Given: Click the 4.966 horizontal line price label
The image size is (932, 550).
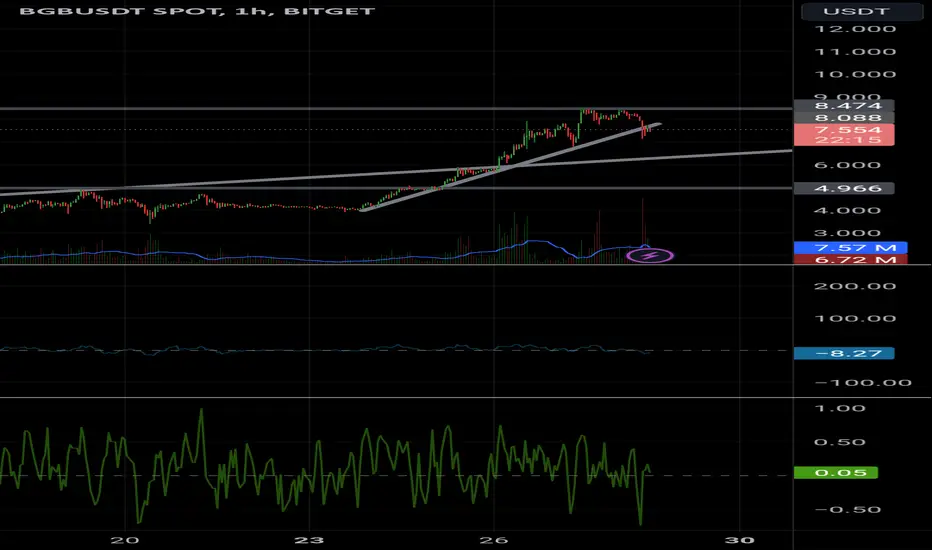Looking at the screenshot, I should (844, 188).
